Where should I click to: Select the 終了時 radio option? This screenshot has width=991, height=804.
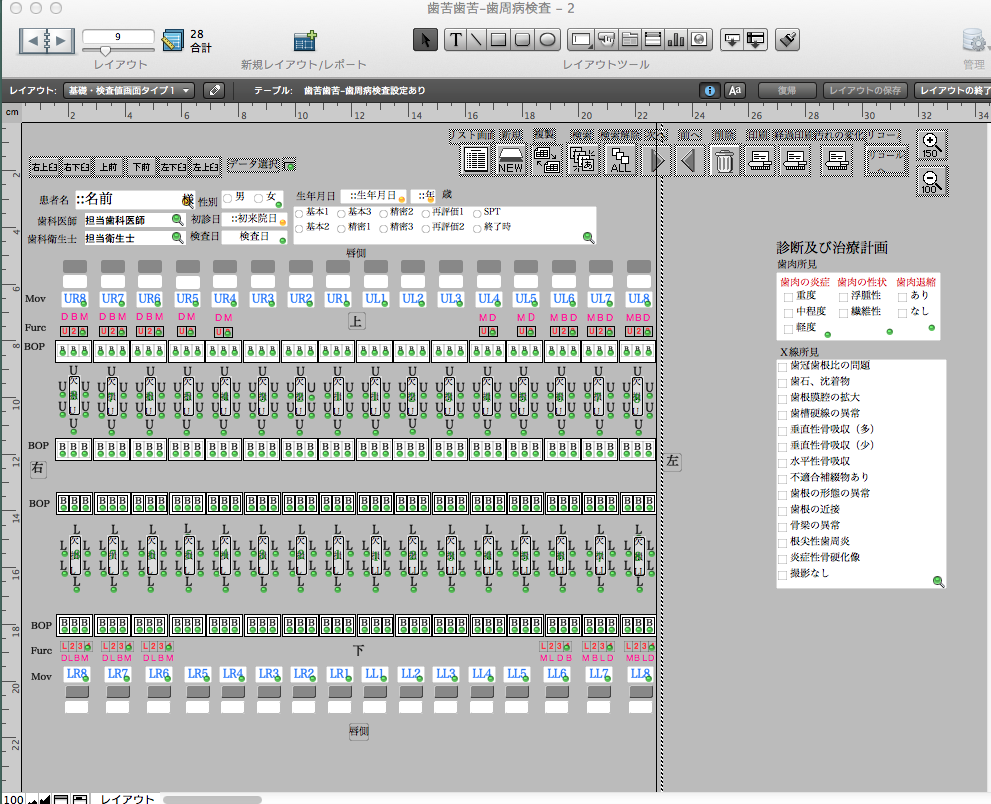pyautogui.click(x=477, y=228)
